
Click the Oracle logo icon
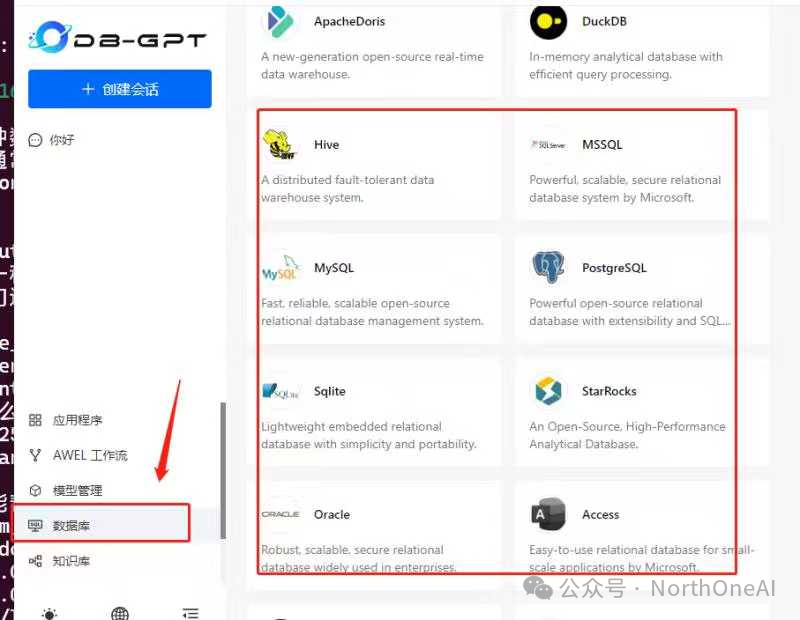280,514
